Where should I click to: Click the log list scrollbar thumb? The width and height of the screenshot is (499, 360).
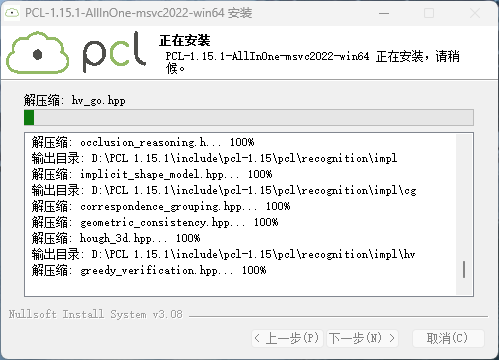464,270
